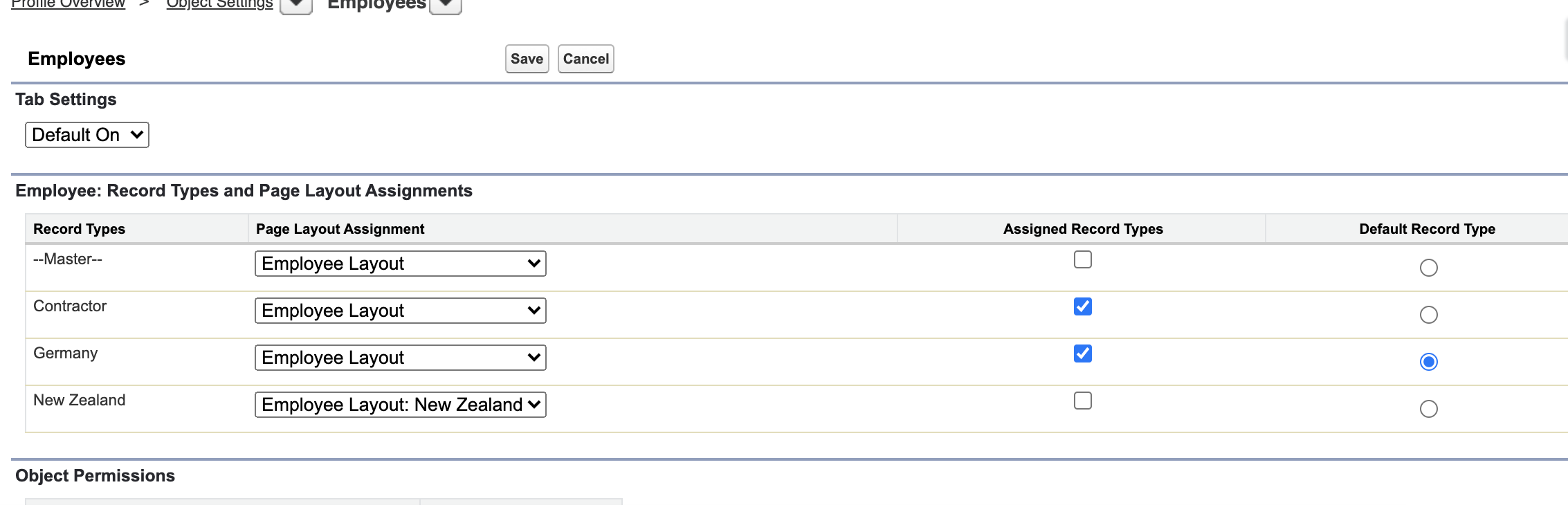Viewport: 1568px width, 505px height.
Task: Uncheck the Contractor assigned record type checkbox
Action: [x=1083, y=306]
